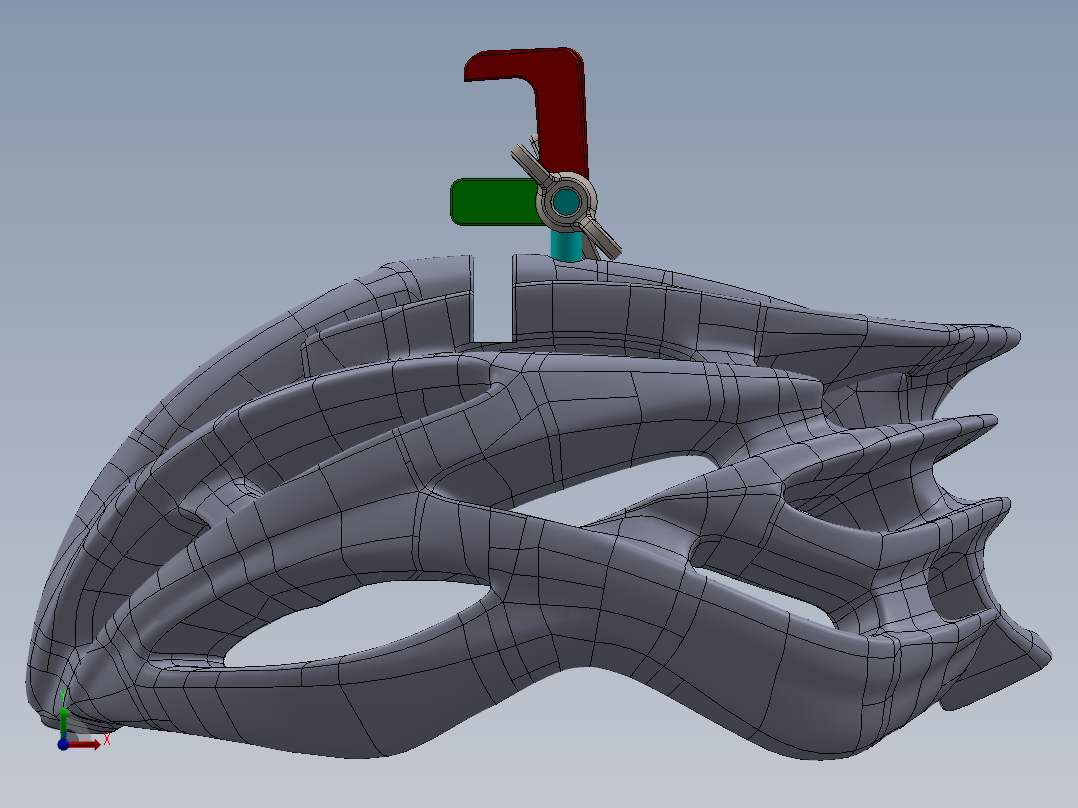Select the gray wing nut component

pos(566,201)
